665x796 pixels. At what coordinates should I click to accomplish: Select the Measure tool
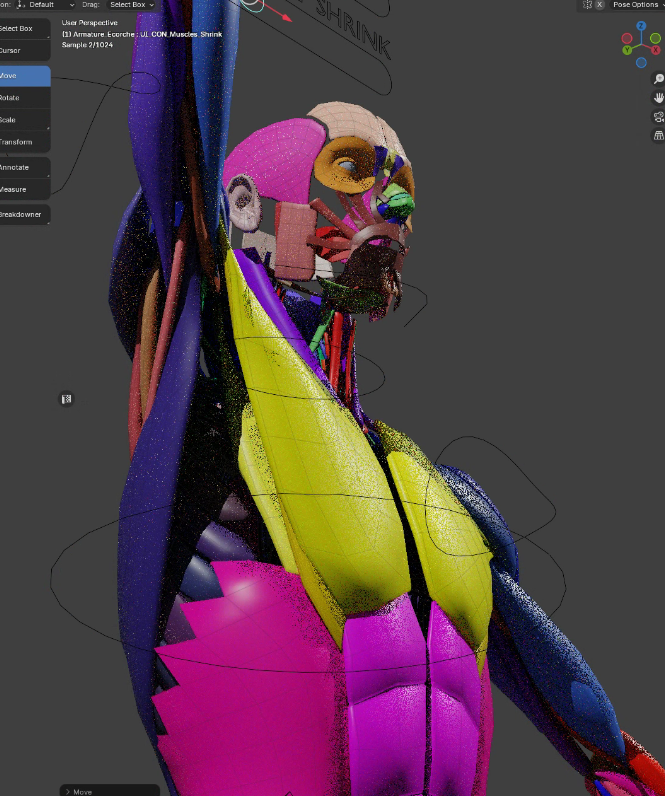pos(24,189)
